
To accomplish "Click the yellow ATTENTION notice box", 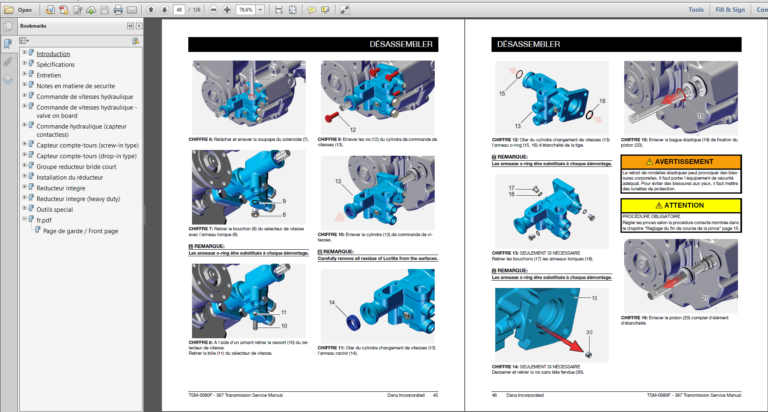I will (681, 216).
